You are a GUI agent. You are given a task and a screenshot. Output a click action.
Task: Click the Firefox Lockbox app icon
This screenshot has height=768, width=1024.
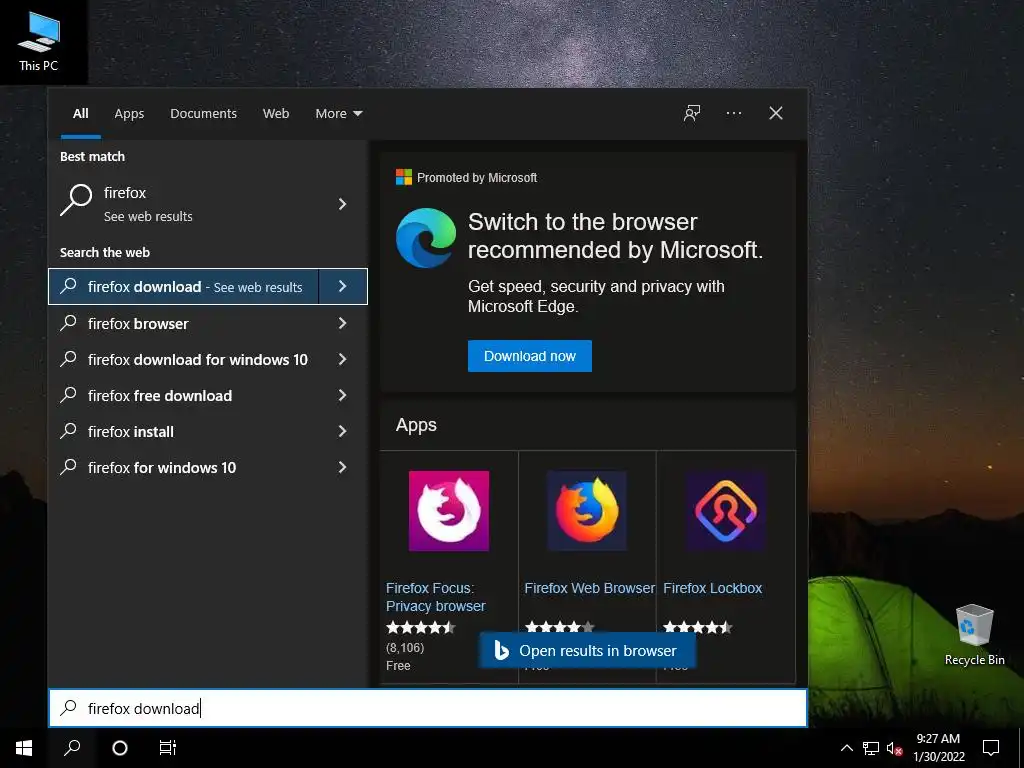[726, 511]
